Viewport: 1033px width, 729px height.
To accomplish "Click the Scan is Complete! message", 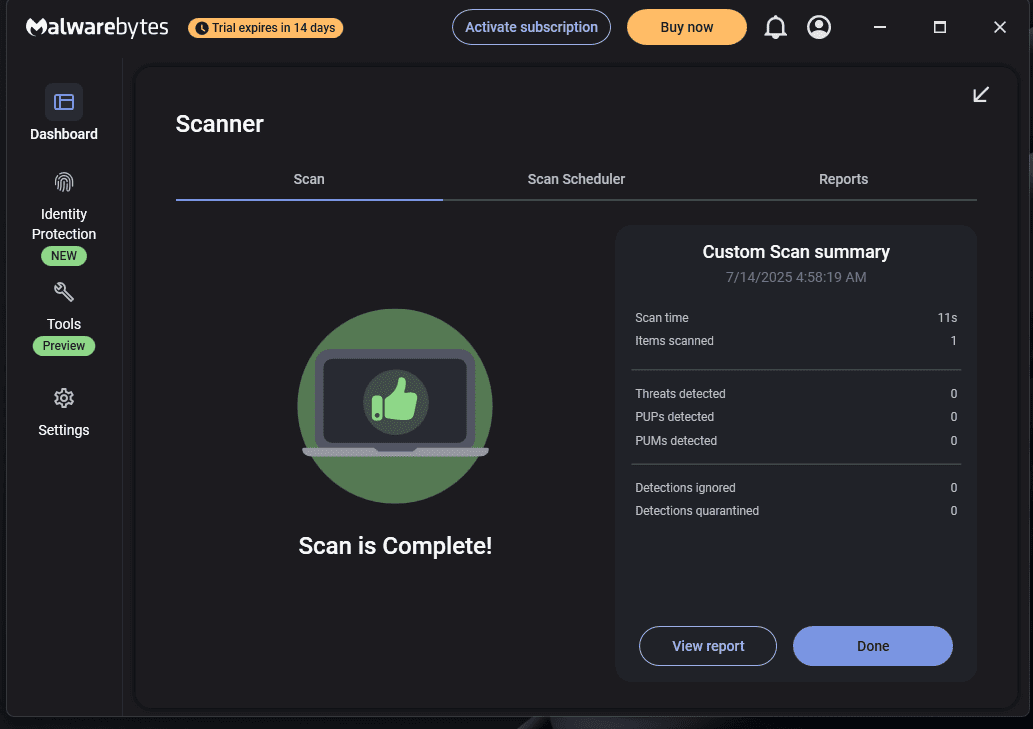I will pos(395,546).
